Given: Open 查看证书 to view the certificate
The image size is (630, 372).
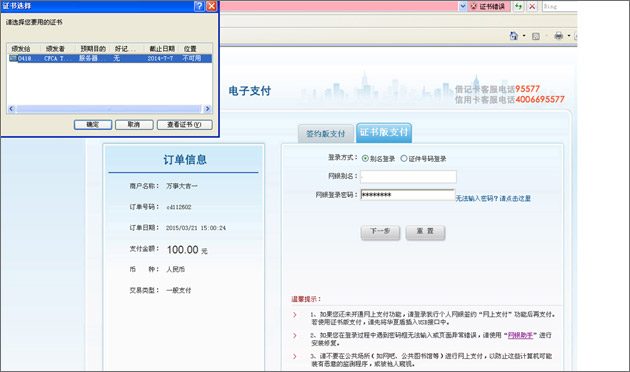Looking at the screenshot, I should click(x=184, y=125).
